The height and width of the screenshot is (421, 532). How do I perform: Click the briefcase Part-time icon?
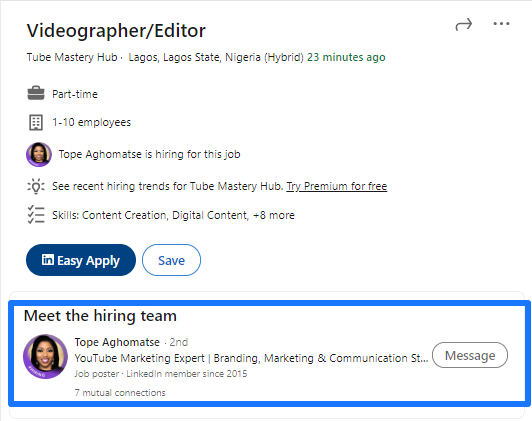tap(36, 94)
